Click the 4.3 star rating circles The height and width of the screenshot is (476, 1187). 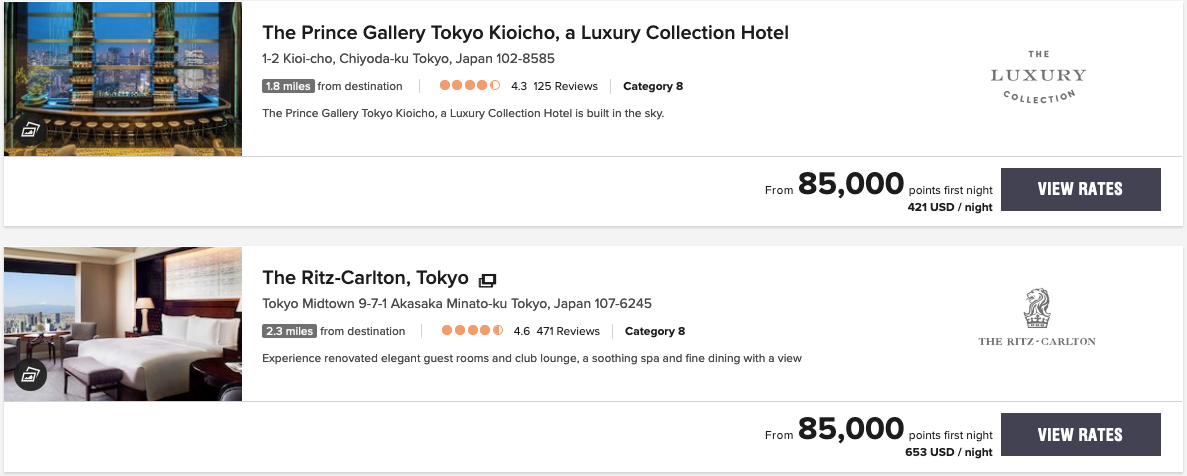coord(469,86)
